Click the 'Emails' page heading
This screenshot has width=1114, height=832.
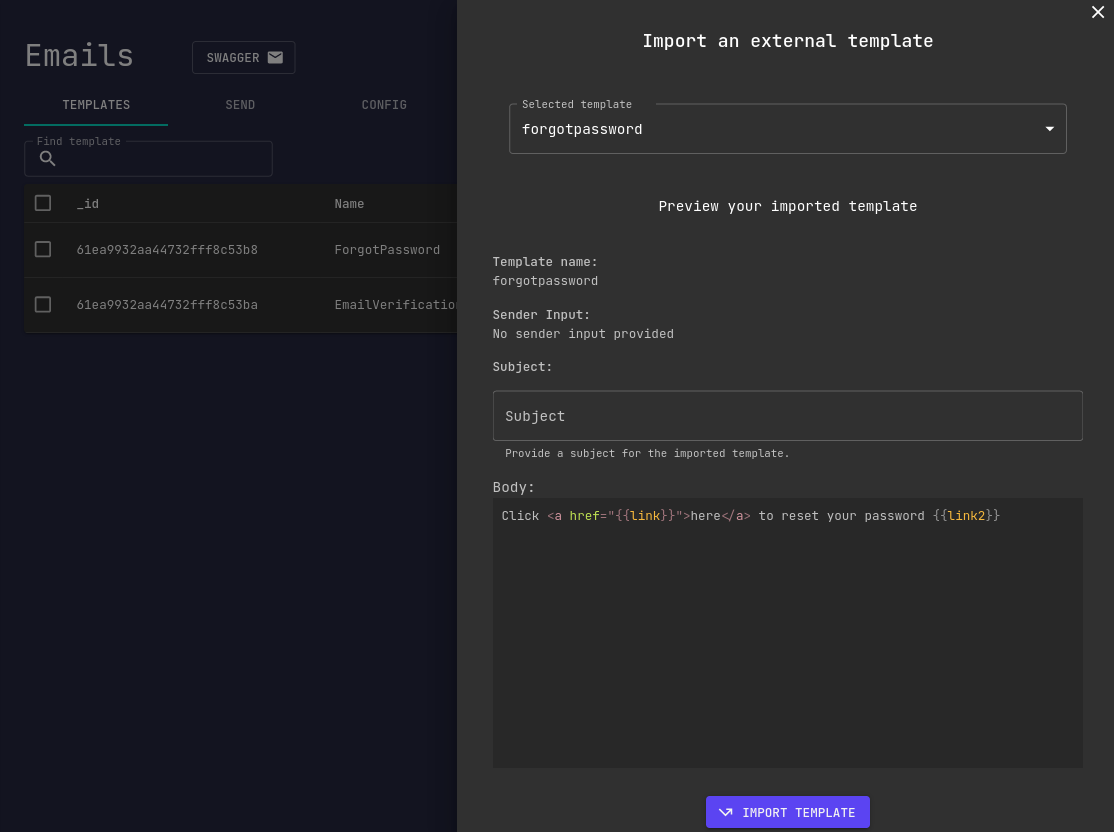(x=80, y=55)
